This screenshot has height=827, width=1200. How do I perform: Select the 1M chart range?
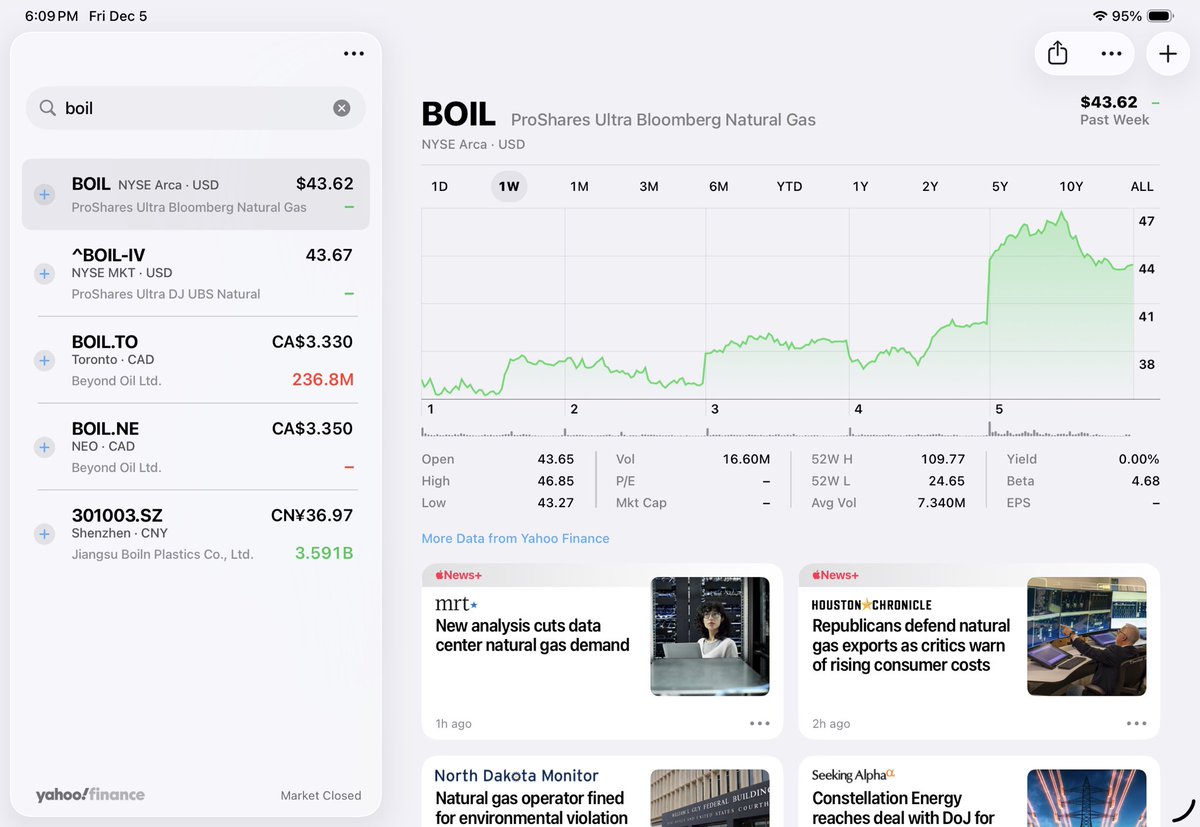pyautogui.click(x=579, y=186)
